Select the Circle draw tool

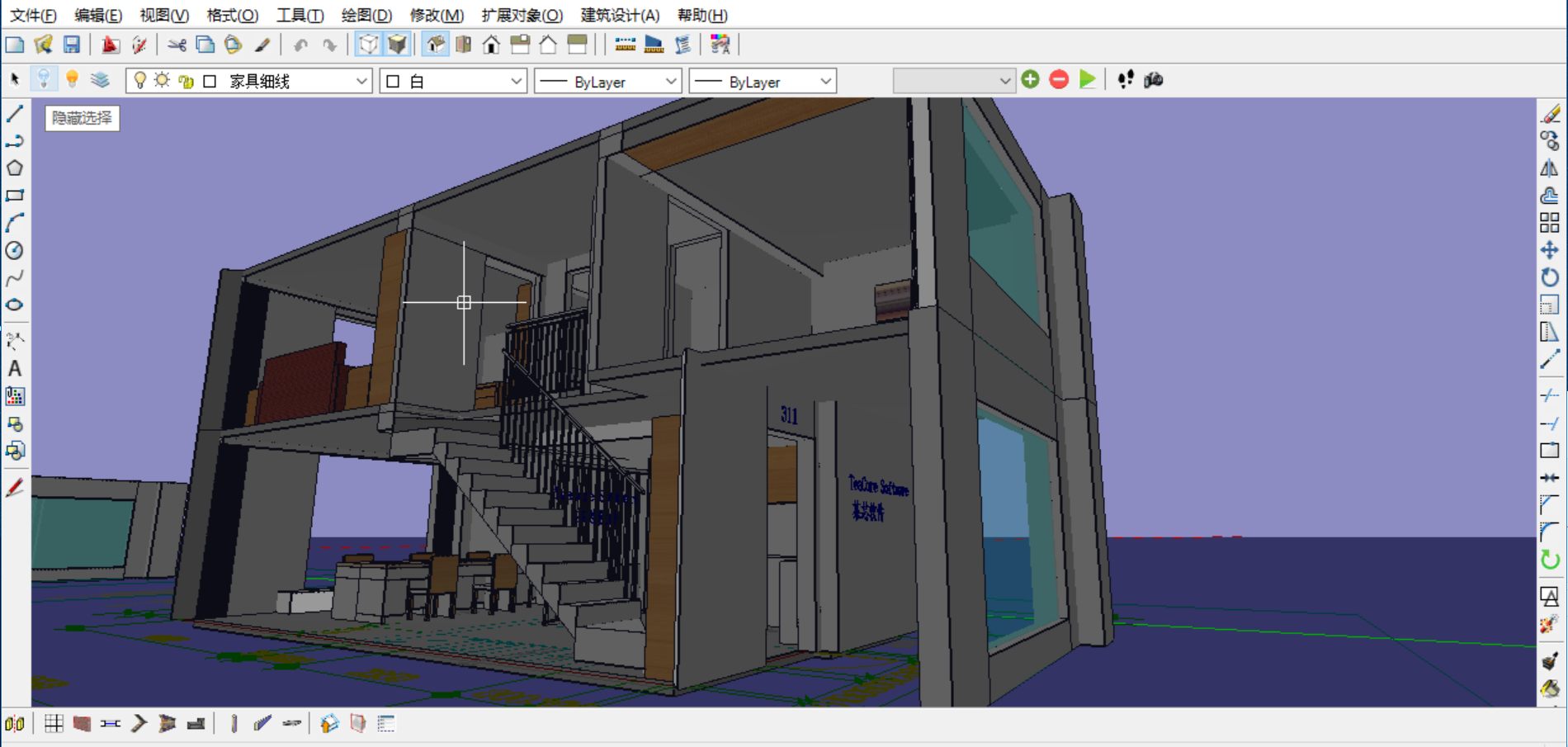pyautogui.click(x=15, y=250)
